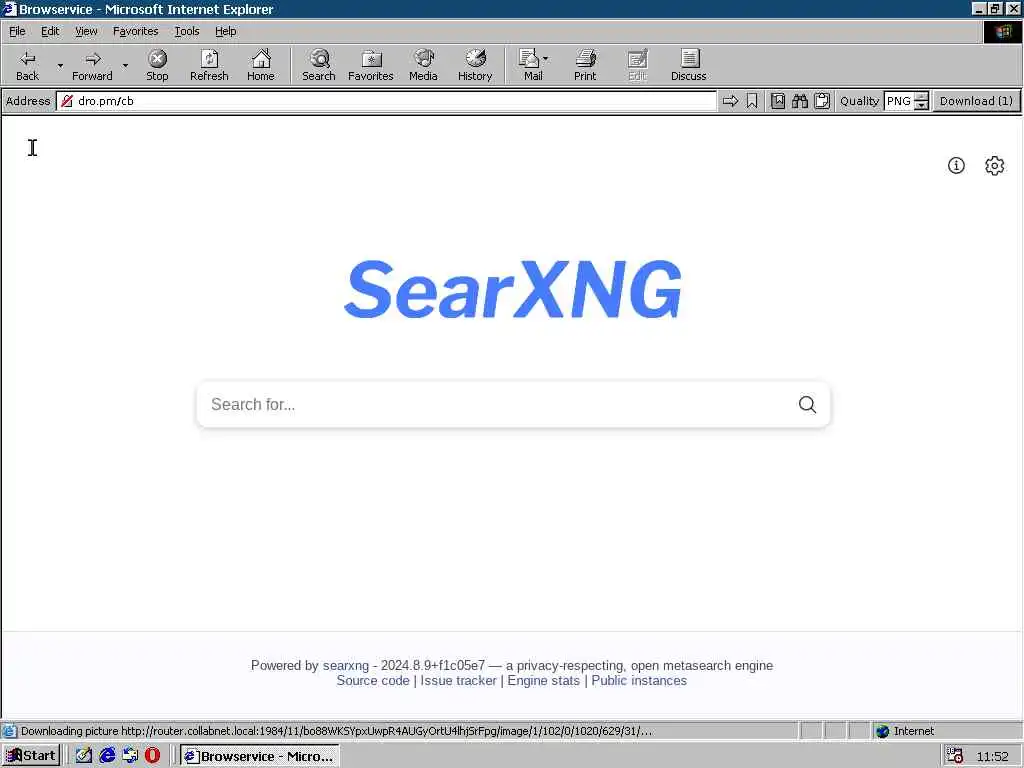Open the Edit menu

[50, 31]
